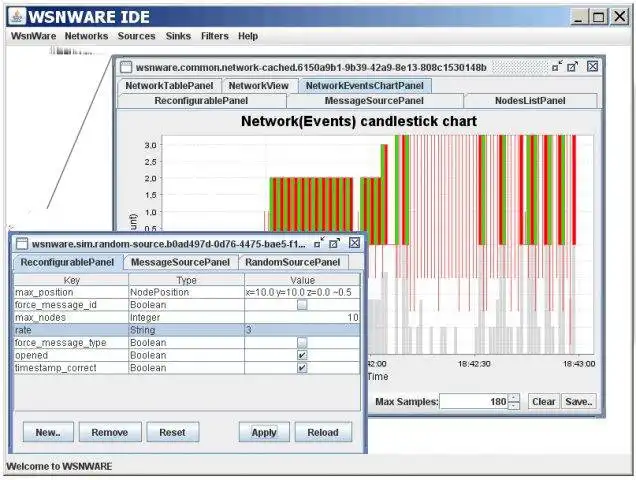The height and width of the screenshot is (480, 636).
Task: Maximize the random-source internal window
Action: (334, 243)
